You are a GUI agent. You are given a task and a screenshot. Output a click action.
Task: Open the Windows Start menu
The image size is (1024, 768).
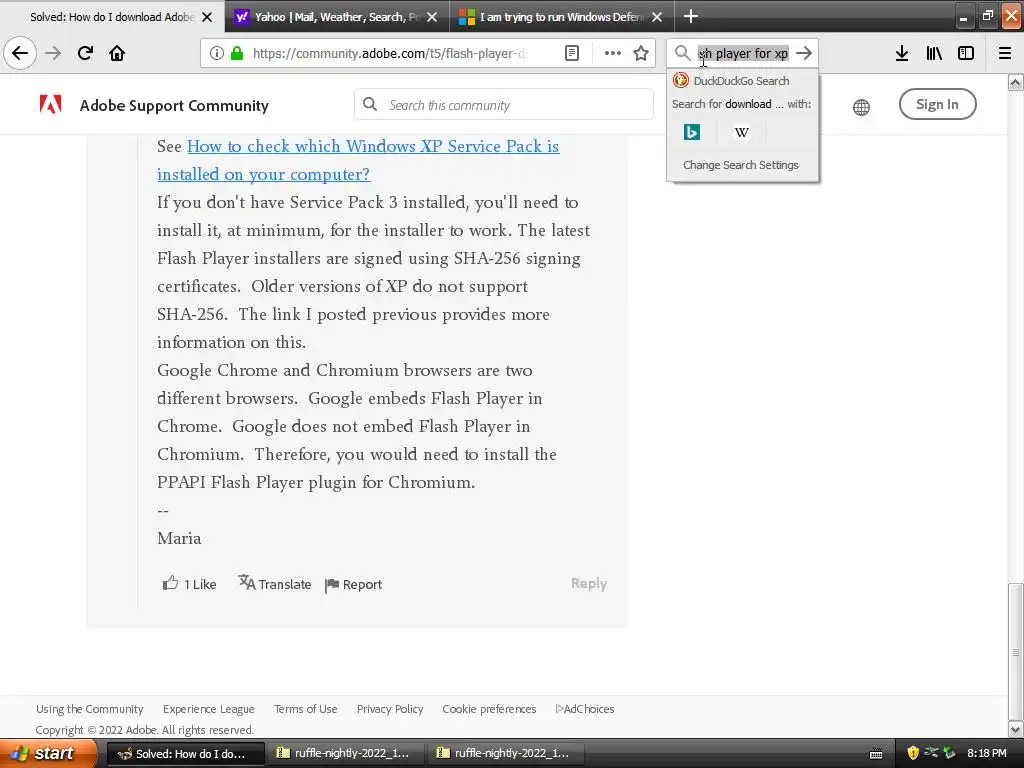pyautogui.click(x=48, y=753)
